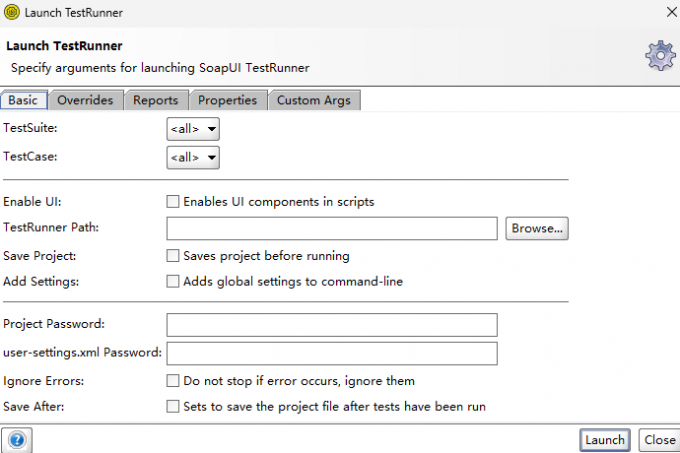Click the 'TestCase:' label
Screen dimensions: 680x453
click(30, 156)
